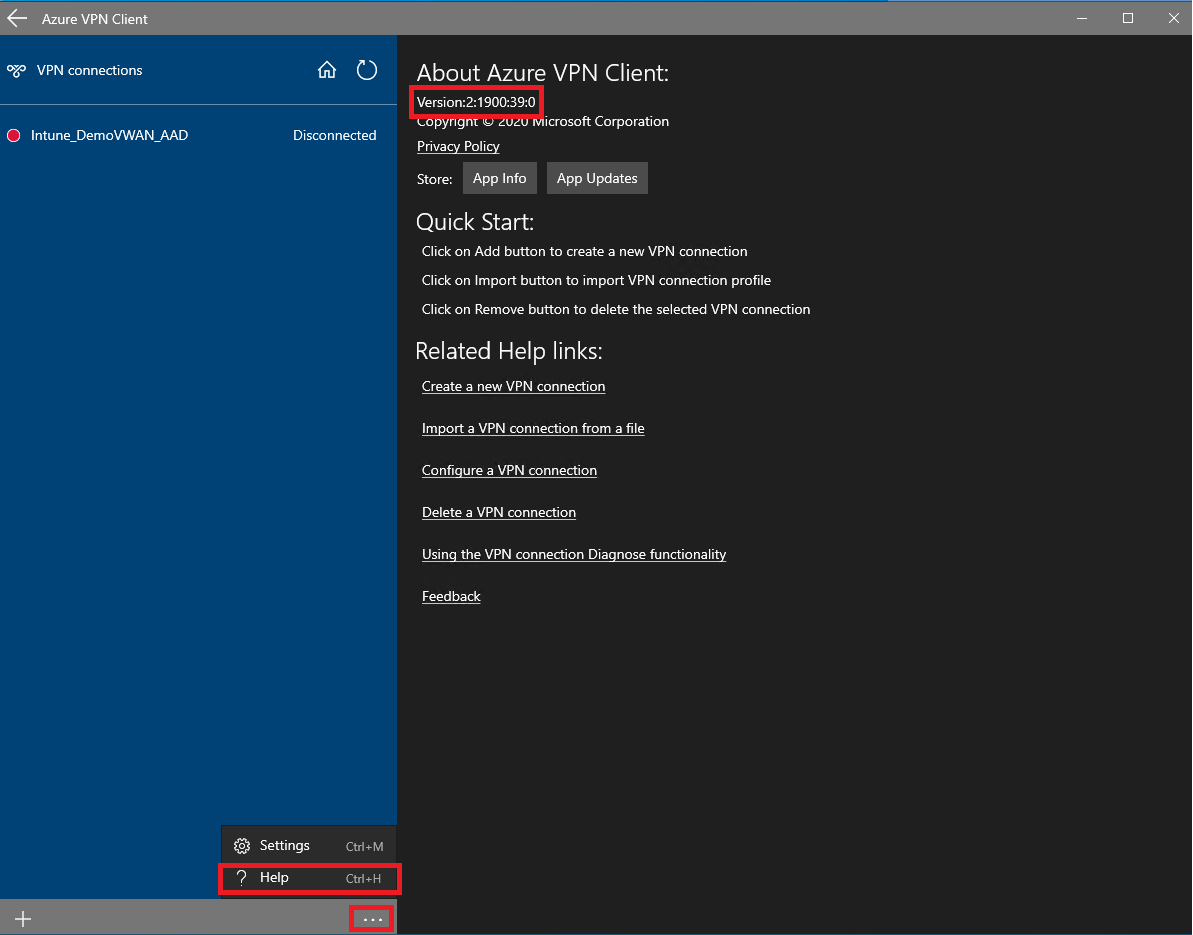This screenshot has height=935, width=1193.
Task: Click the 'Click on Add button' instruction text
Action: (584, 251)
